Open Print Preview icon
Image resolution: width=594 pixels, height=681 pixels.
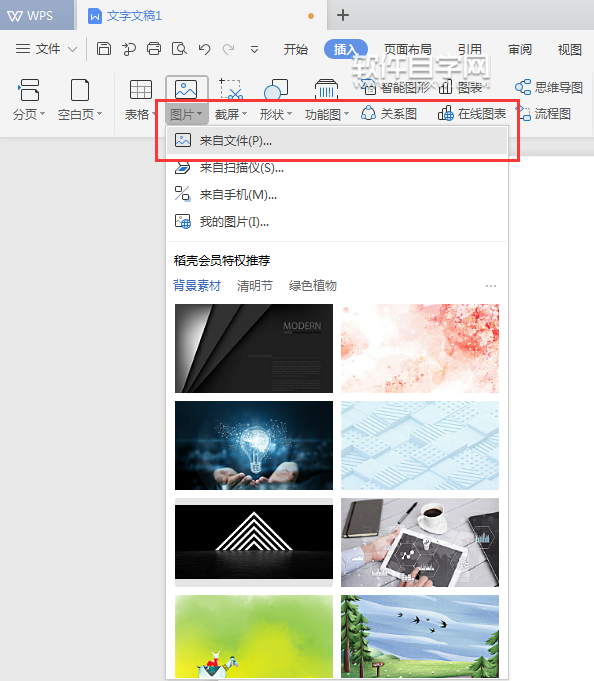coord(179,49)
